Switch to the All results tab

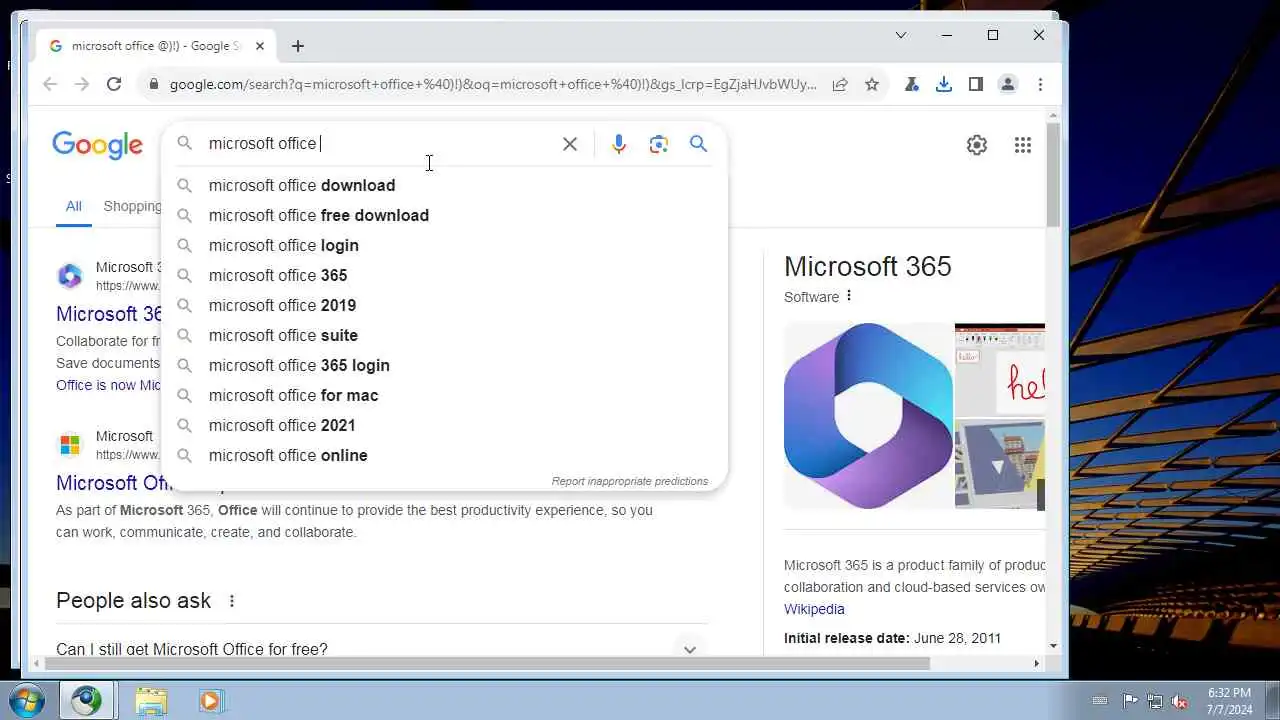(x=74, y=207)
